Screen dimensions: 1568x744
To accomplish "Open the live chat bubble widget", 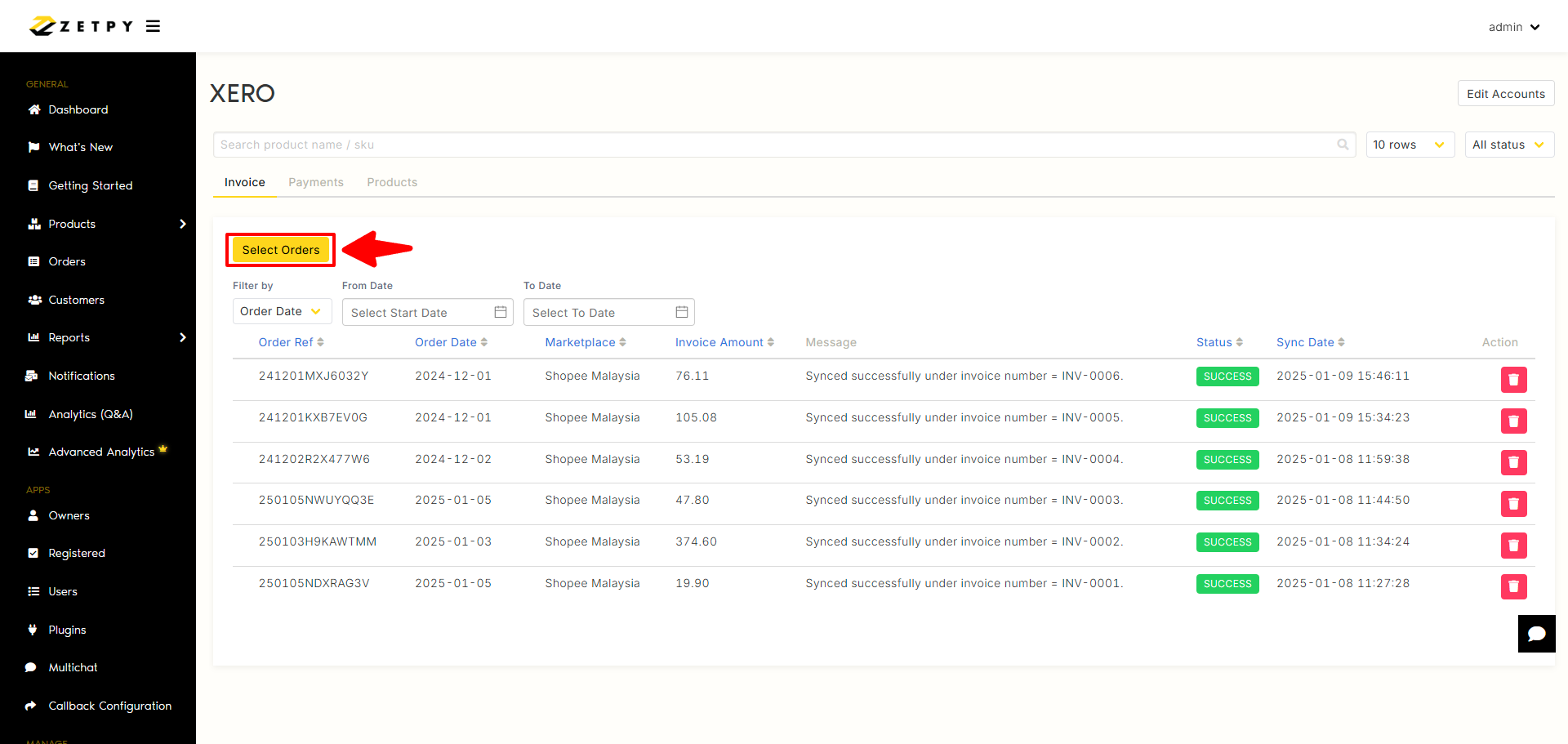I will tap(1536, 634).
